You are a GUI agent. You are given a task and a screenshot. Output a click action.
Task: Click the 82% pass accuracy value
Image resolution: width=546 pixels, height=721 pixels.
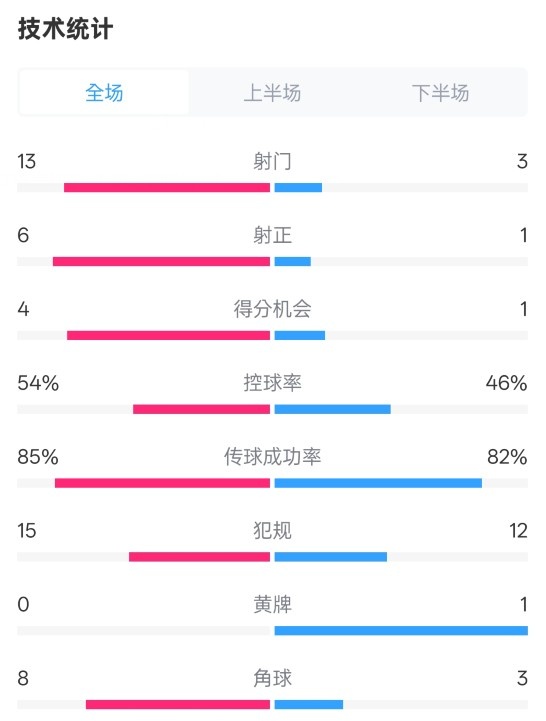pyautogui.click(x=507, y=457)
